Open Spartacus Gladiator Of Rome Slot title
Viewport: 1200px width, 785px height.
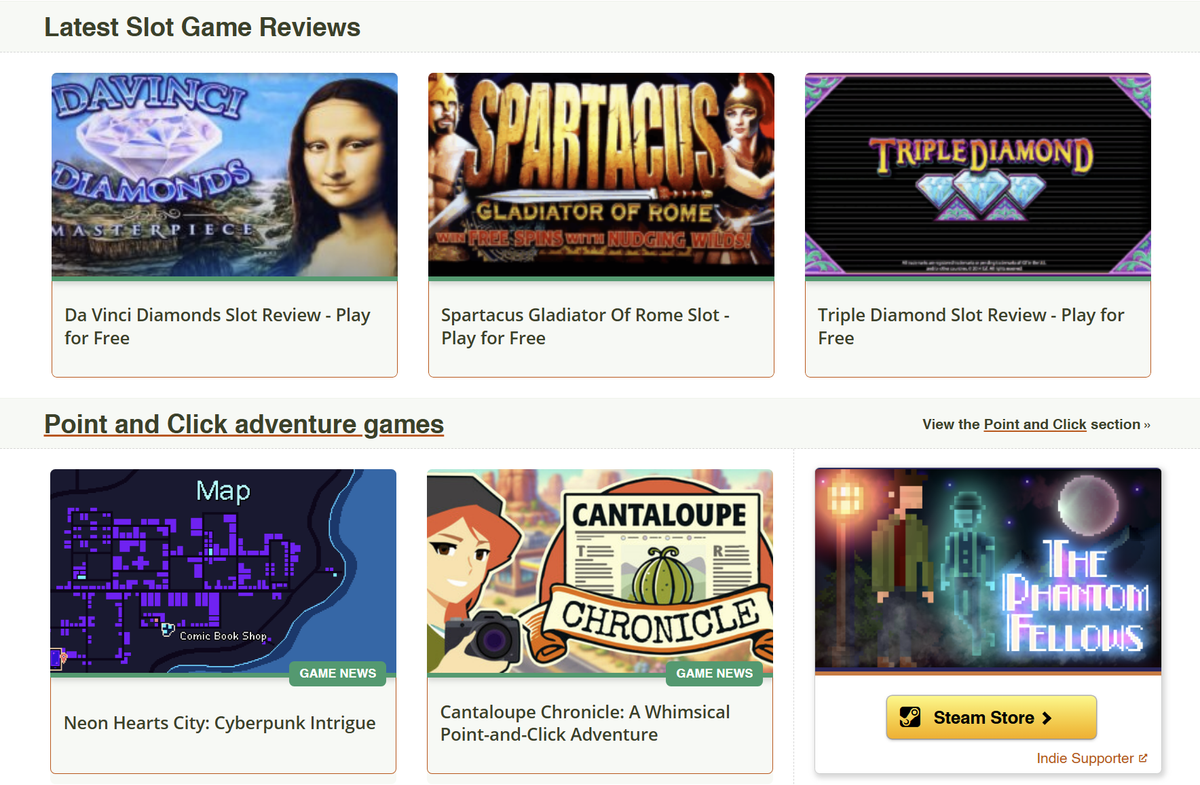click(x=585, y=326)
